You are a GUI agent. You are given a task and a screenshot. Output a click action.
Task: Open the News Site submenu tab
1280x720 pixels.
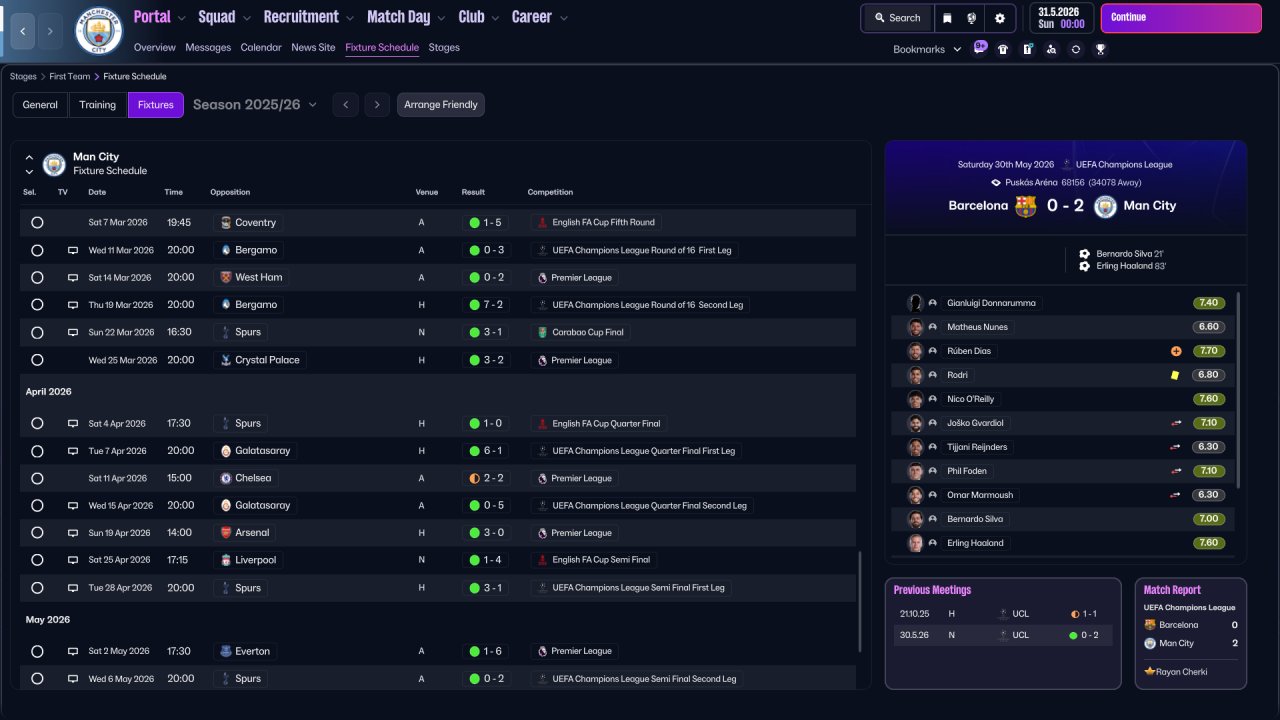tap(313, 47)
